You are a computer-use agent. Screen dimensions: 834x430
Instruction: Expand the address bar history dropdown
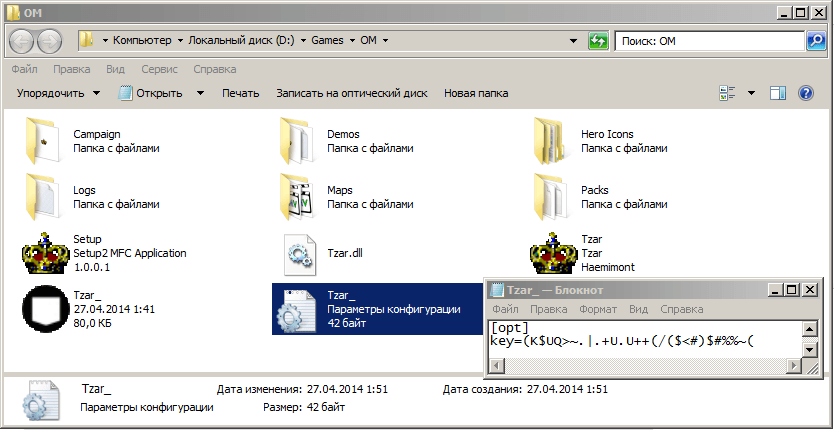574,41
